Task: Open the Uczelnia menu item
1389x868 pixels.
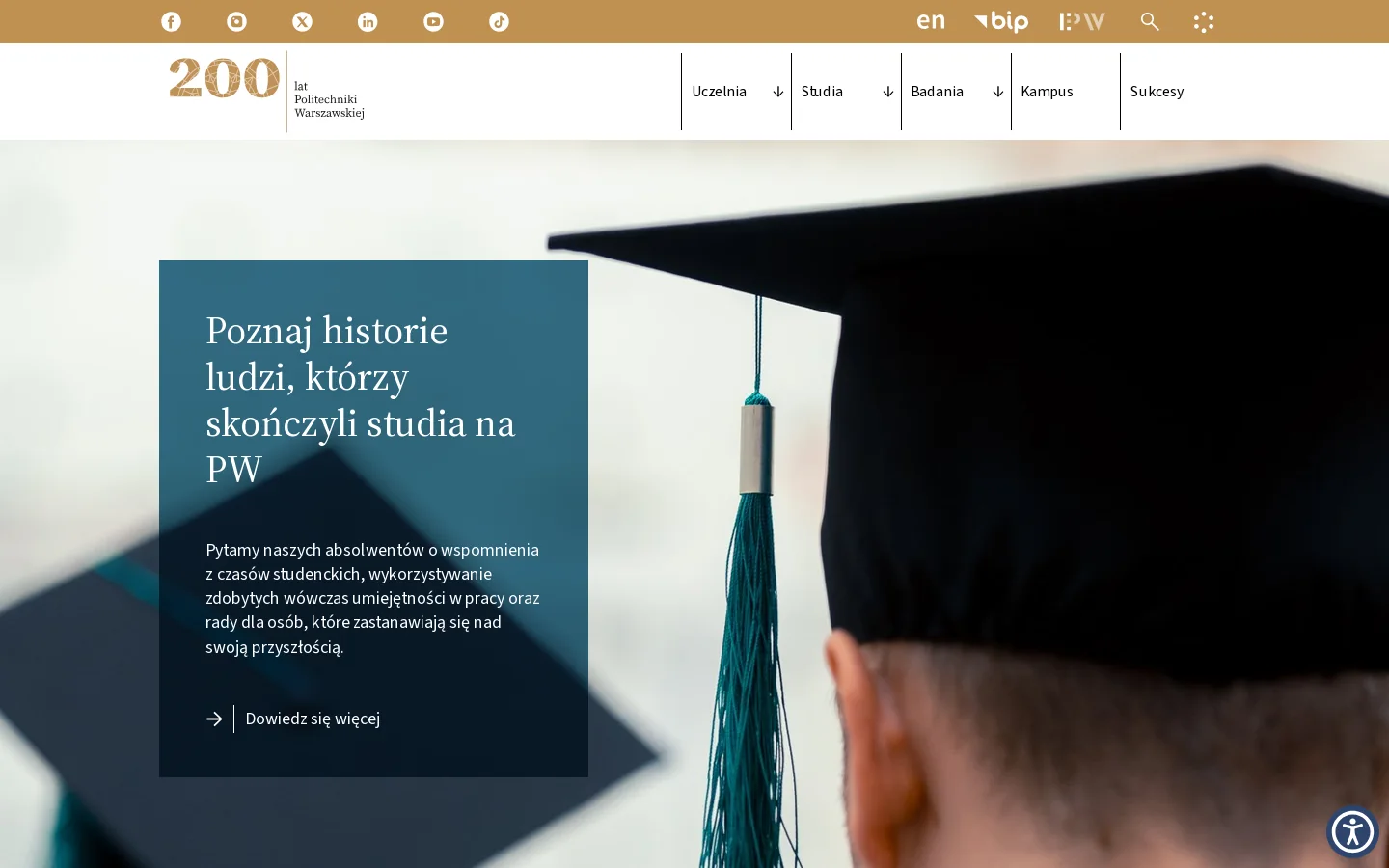Action: 720,92
